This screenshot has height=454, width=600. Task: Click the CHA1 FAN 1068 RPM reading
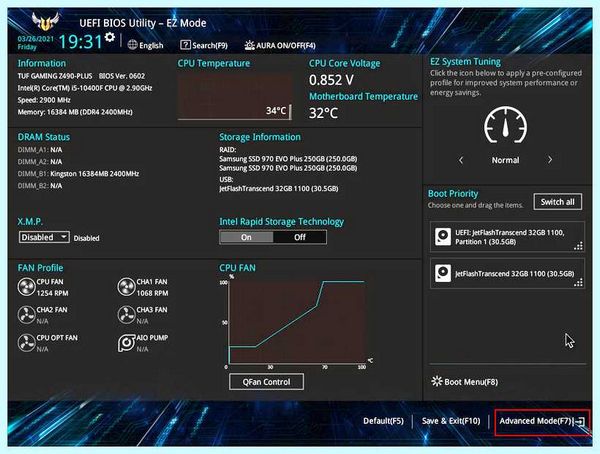coord(152,293)
